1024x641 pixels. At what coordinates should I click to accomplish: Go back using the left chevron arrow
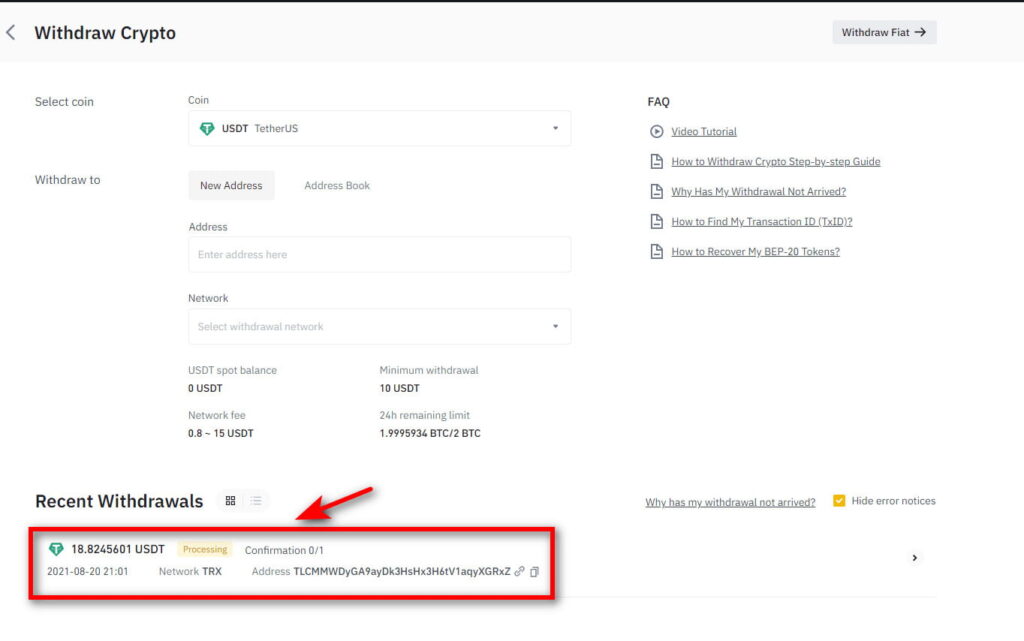click(x=10, y=33)
